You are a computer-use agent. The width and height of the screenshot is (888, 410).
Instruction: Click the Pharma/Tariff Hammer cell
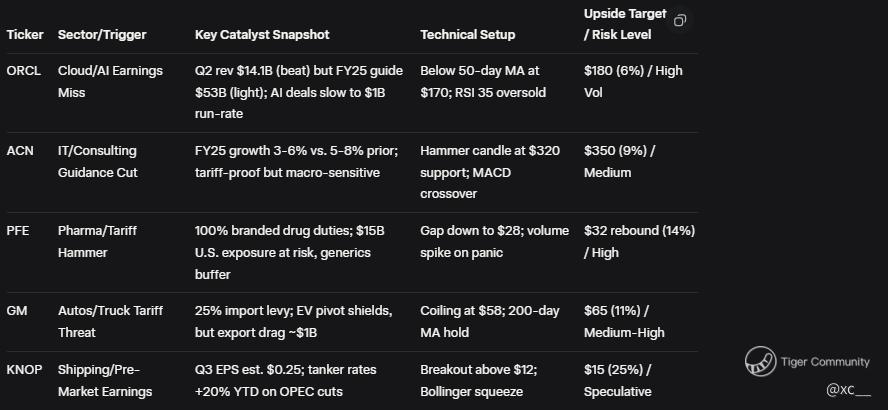[98, 242]
